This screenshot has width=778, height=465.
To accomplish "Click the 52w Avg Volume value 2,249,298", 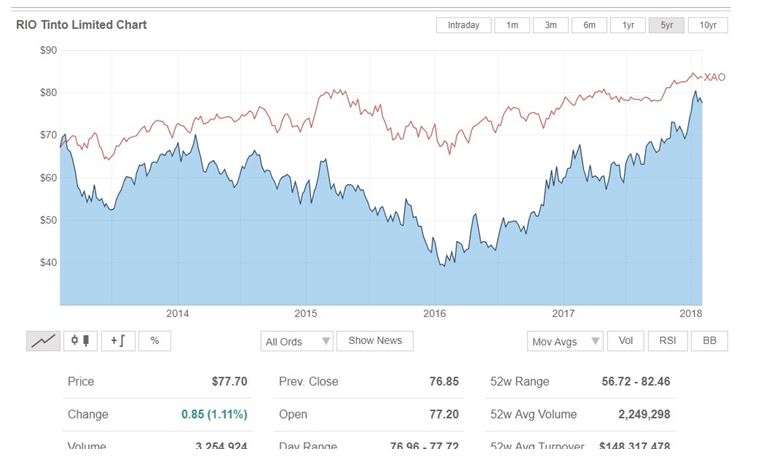I will tap(644, 414).
